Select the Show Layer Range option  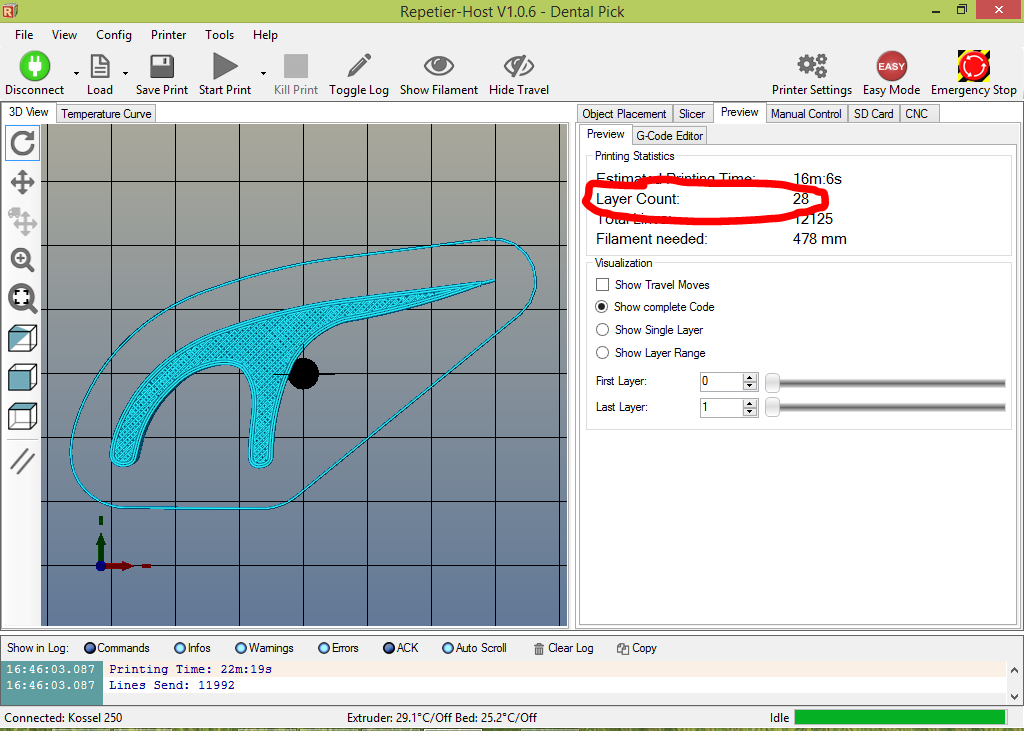pos(602,353)
